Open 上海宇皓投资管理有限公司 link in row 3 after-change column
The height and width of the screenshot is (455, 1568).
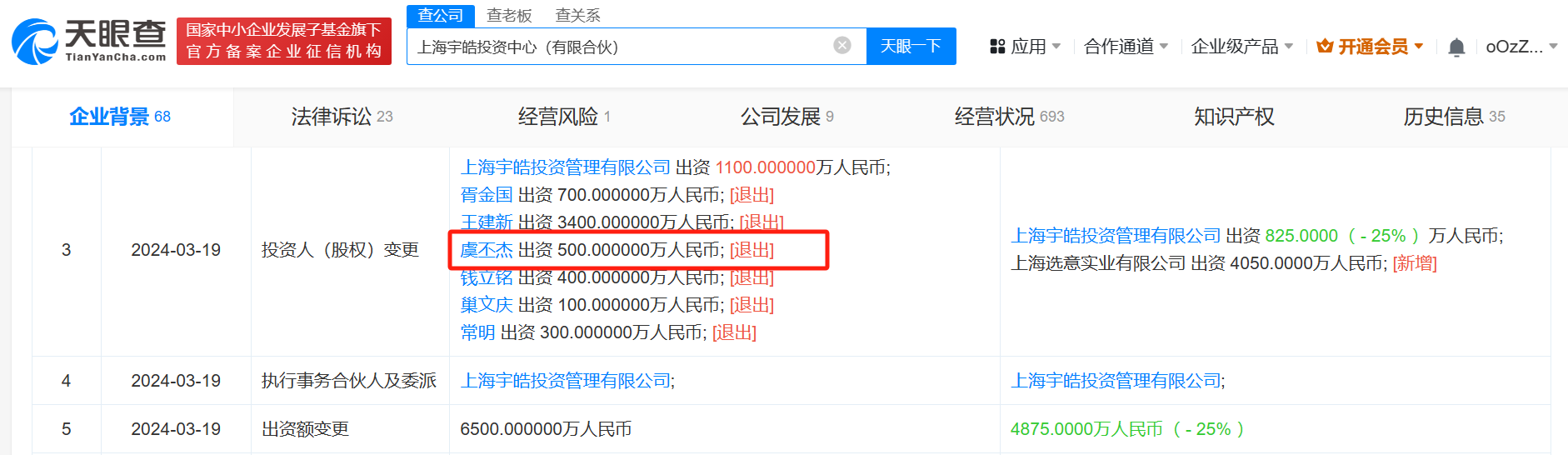(1116, 236)
